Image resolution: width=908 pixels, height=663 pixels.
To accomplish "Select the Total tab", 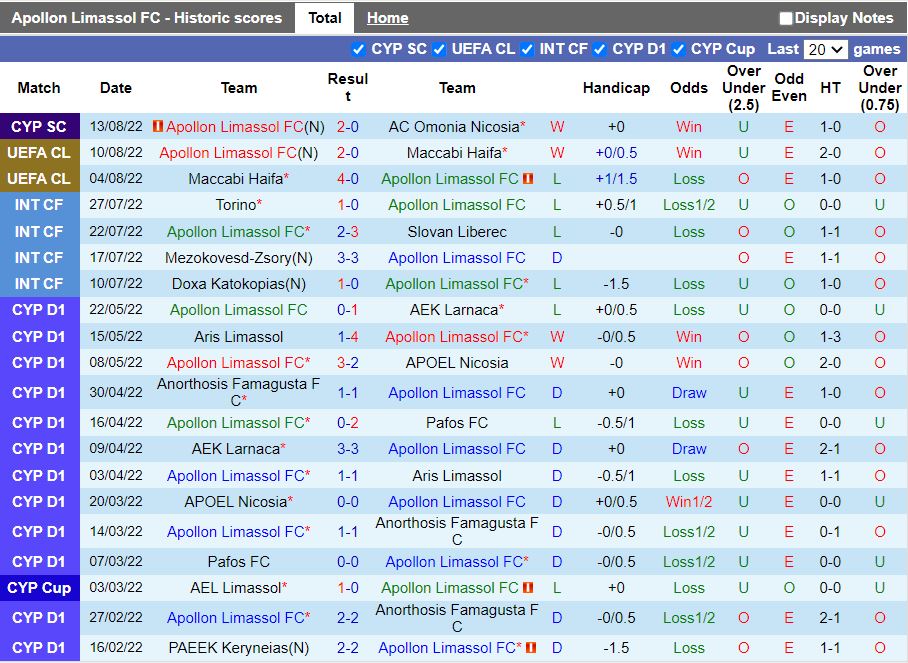I will 324,18.
